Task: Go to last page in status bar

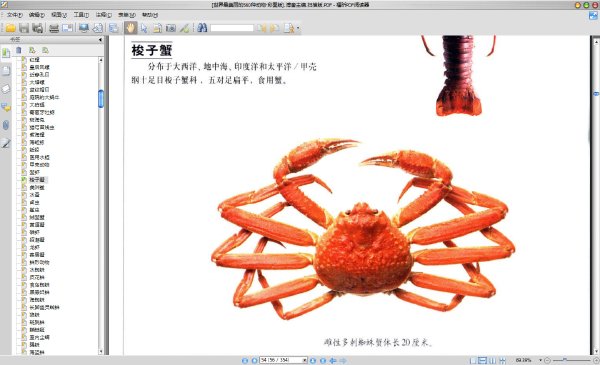Action: click(x=323, y=360)
